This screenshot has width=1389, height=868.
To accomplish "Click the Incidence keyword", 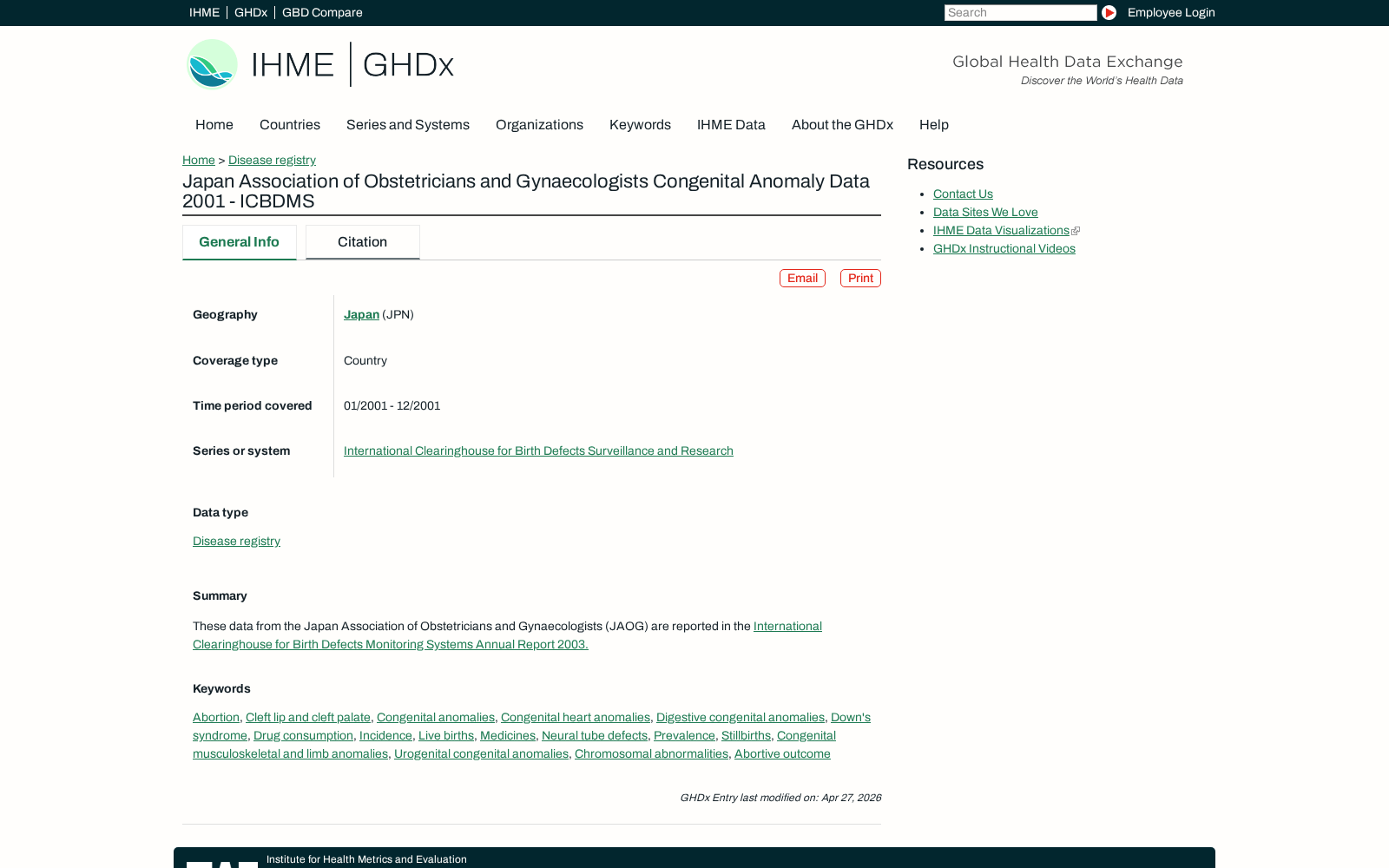I will [x=385, y=735].
